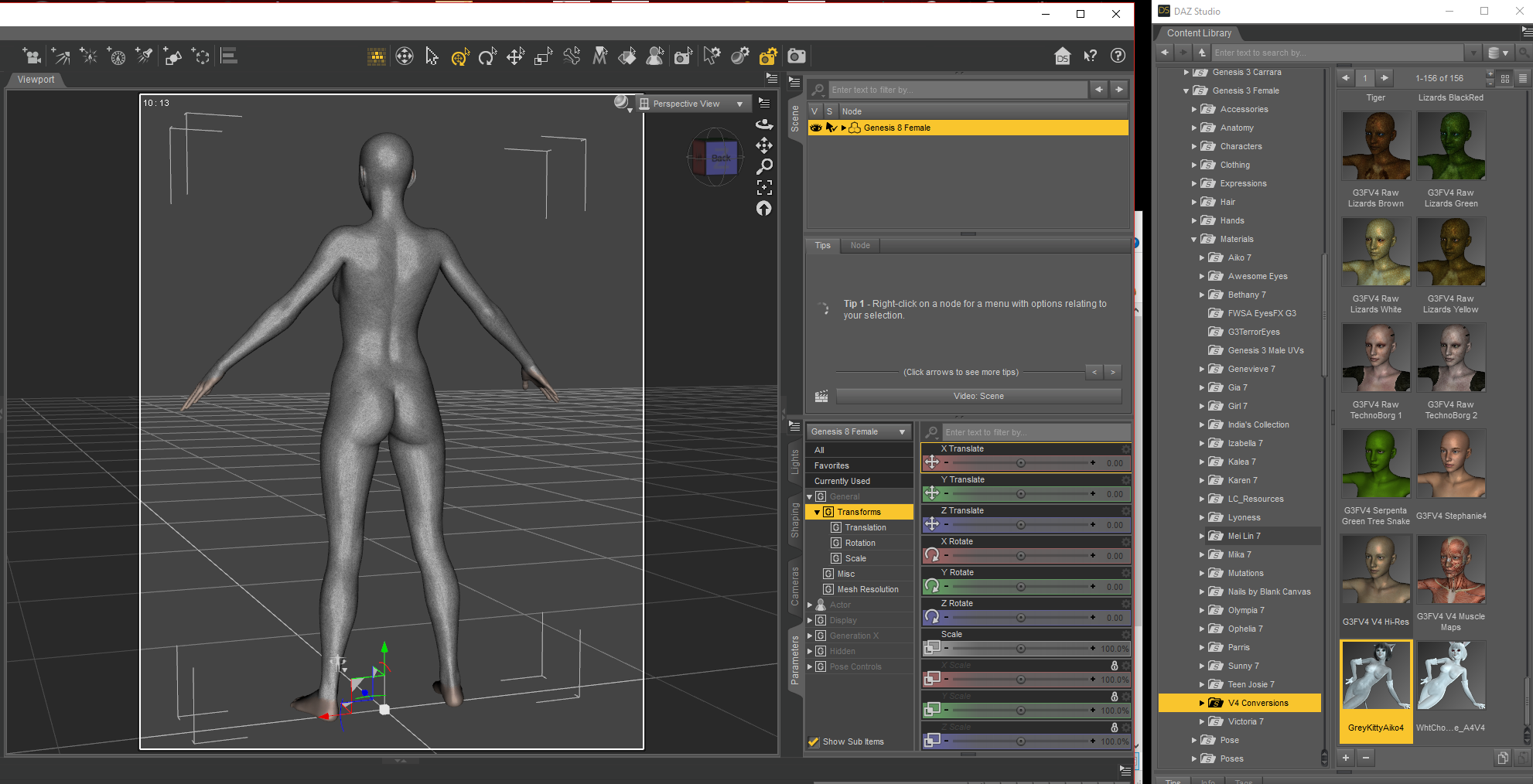Toggle the X Scale lock
The image size is (1533, 784).
1115,666
